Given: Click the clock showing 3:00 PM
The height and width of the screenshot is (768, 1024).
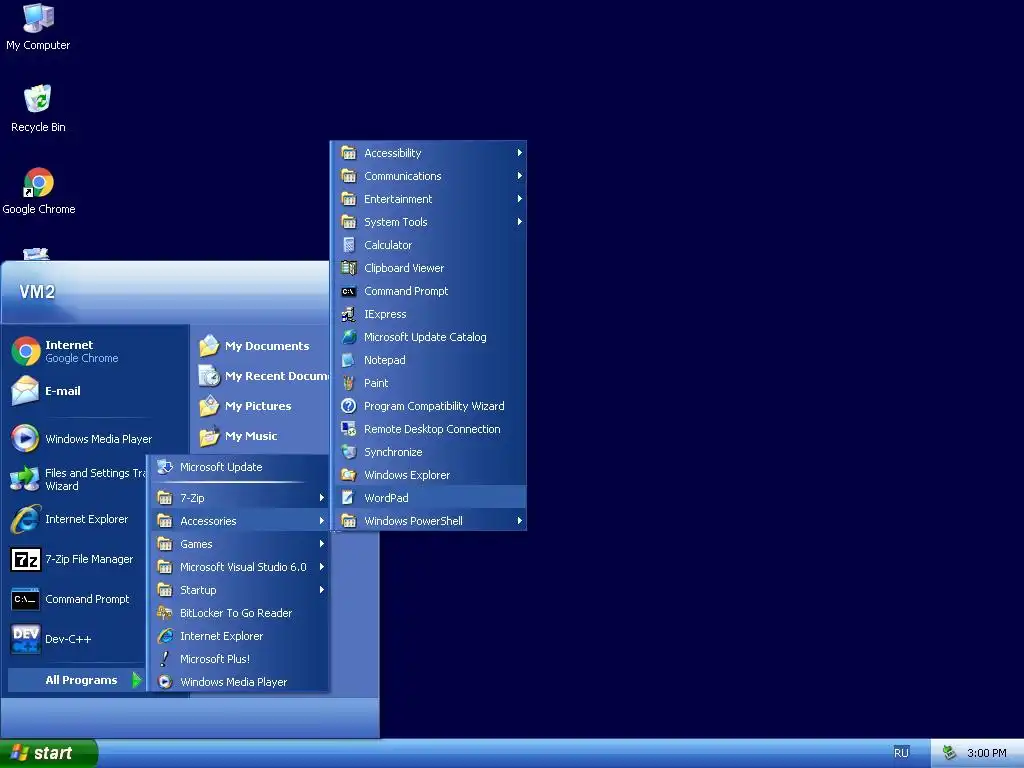Looking at the screenshot, I should 987,753.
